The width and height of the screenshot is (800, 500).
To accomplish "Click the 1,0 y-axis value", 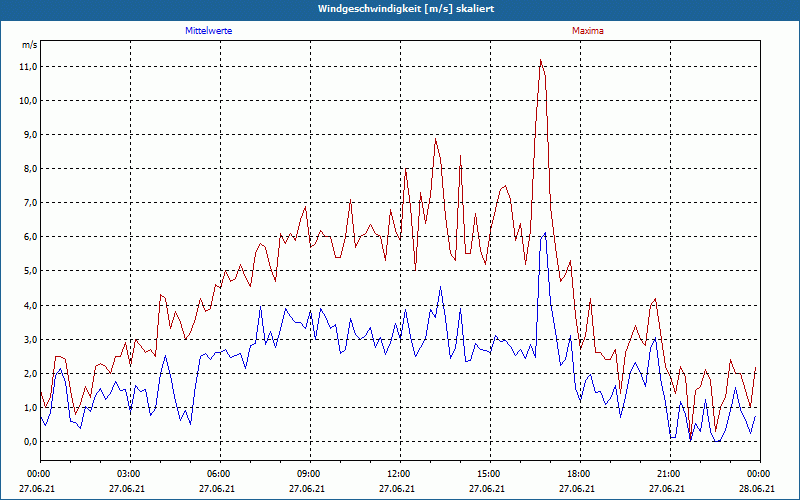I will click(30, 408).
